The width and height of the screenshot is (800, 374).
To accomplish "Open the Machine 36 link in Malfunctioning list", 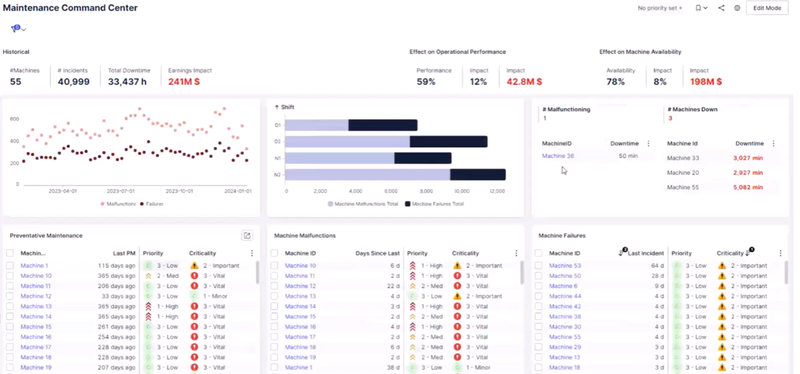I will (558, 156).
